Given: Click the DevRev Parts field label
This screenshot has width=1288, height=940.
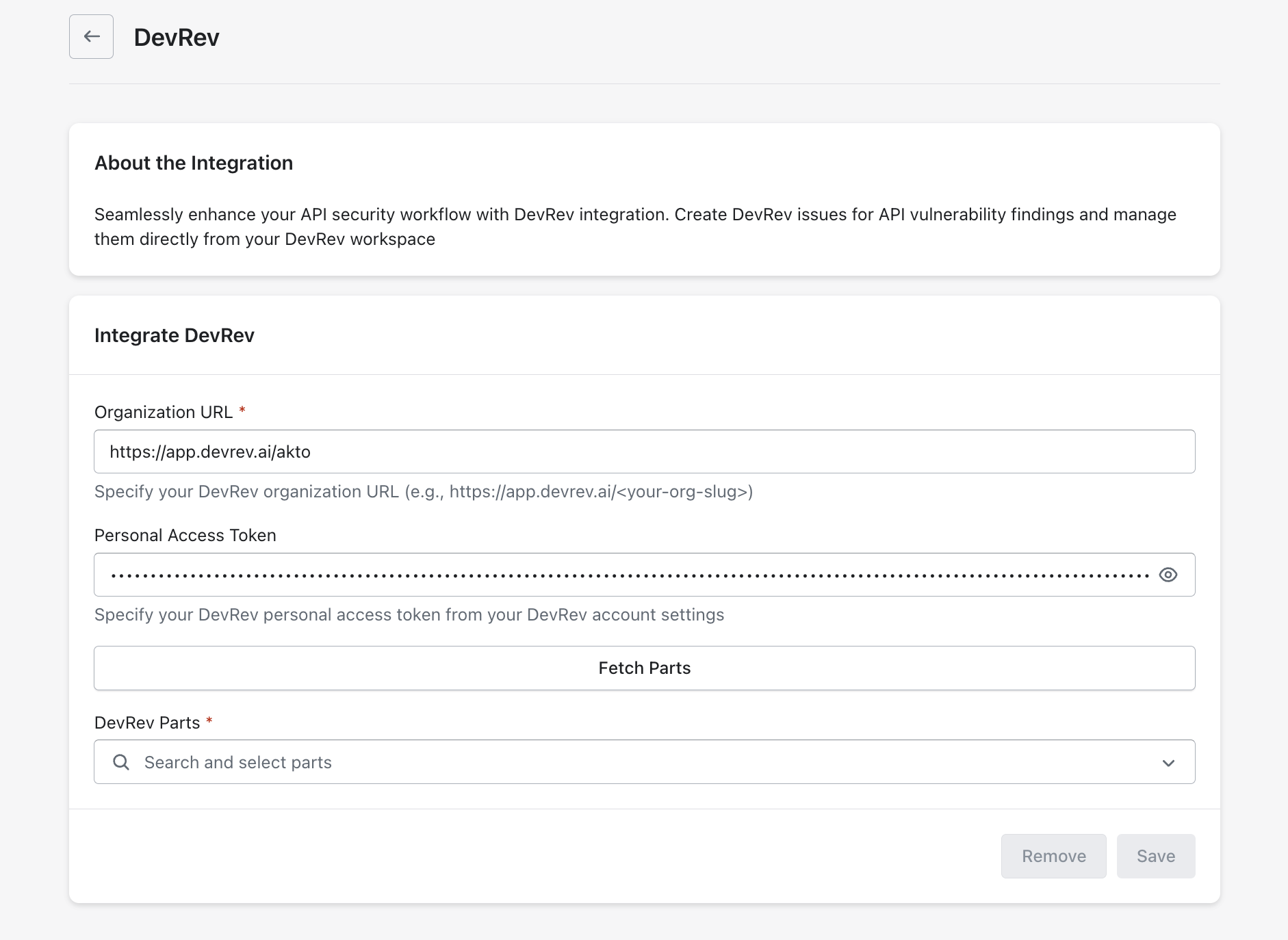Looking at the screenshot, I should point(147,723).
